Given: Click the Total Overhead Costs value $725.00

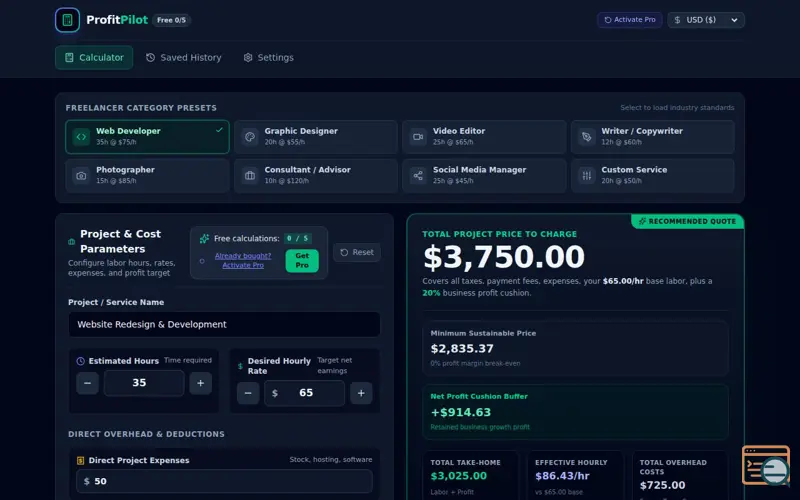Looking at the screenshot, I should pyautogui.click(x=663, y=485).
